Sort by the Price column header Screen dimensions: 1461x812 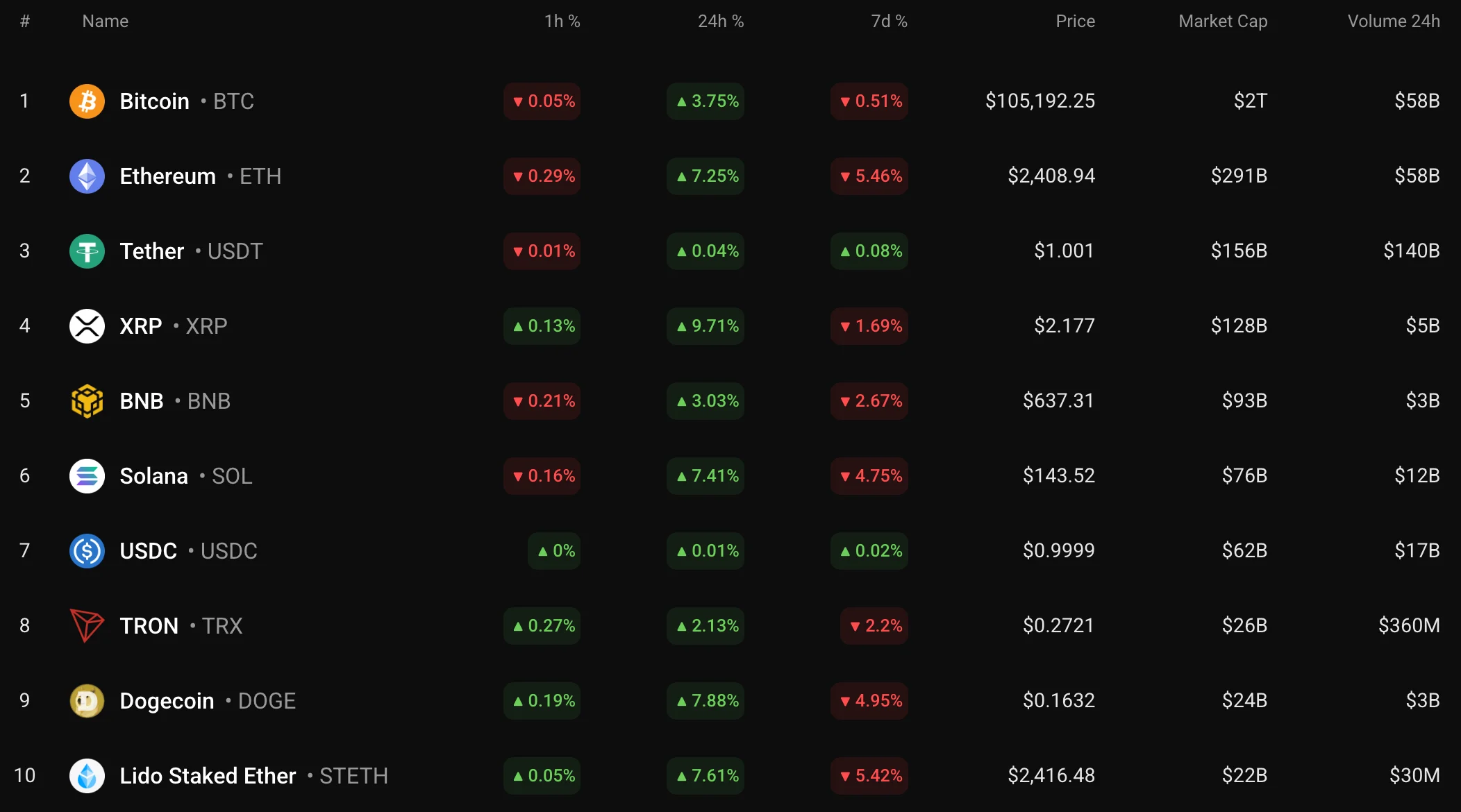tap(1075, 22)
